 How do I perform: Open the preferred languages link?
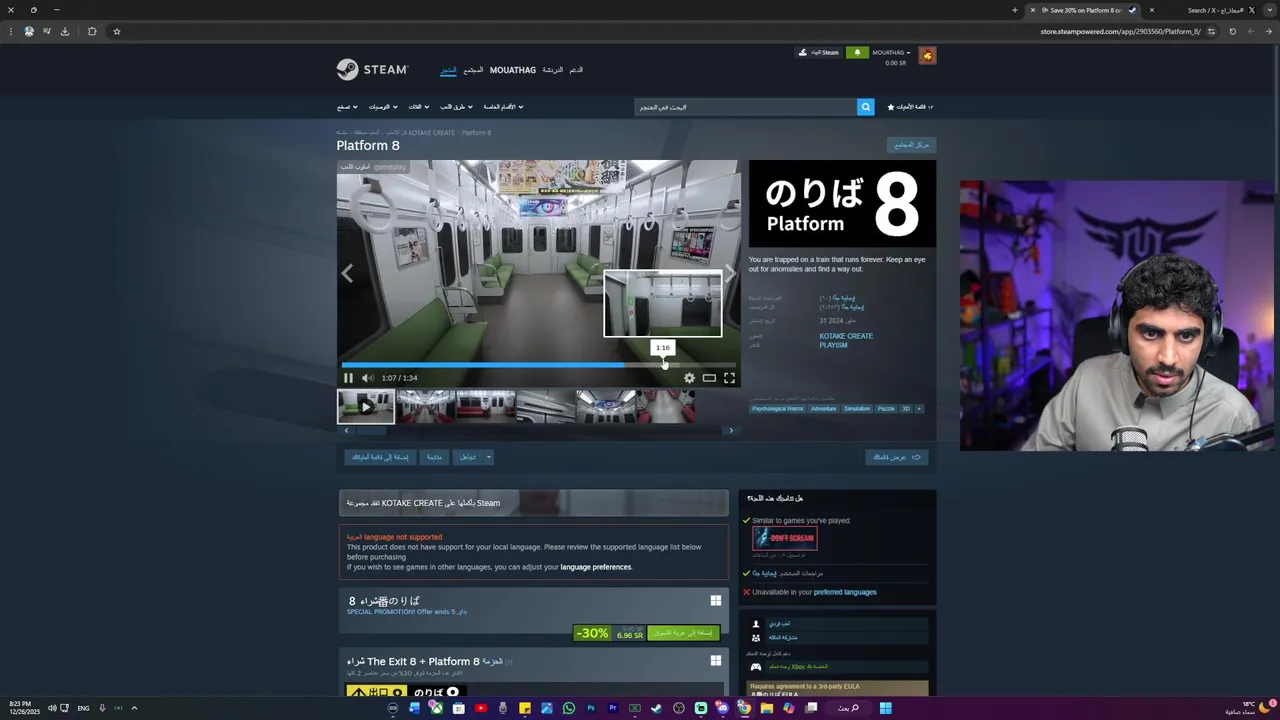[845, 592]
